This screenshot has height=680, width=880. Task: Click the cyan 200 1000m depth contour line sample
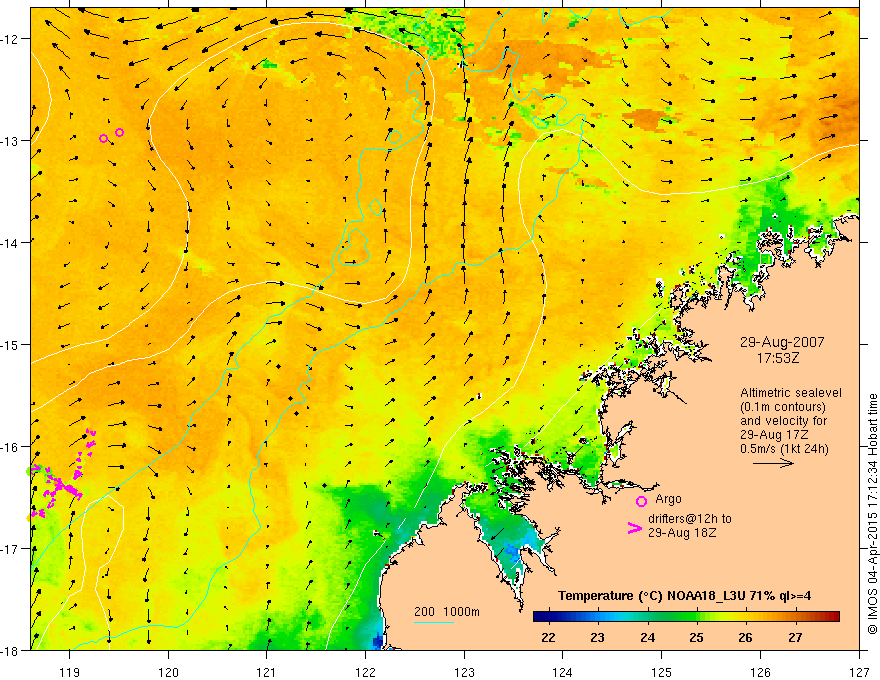434,623
